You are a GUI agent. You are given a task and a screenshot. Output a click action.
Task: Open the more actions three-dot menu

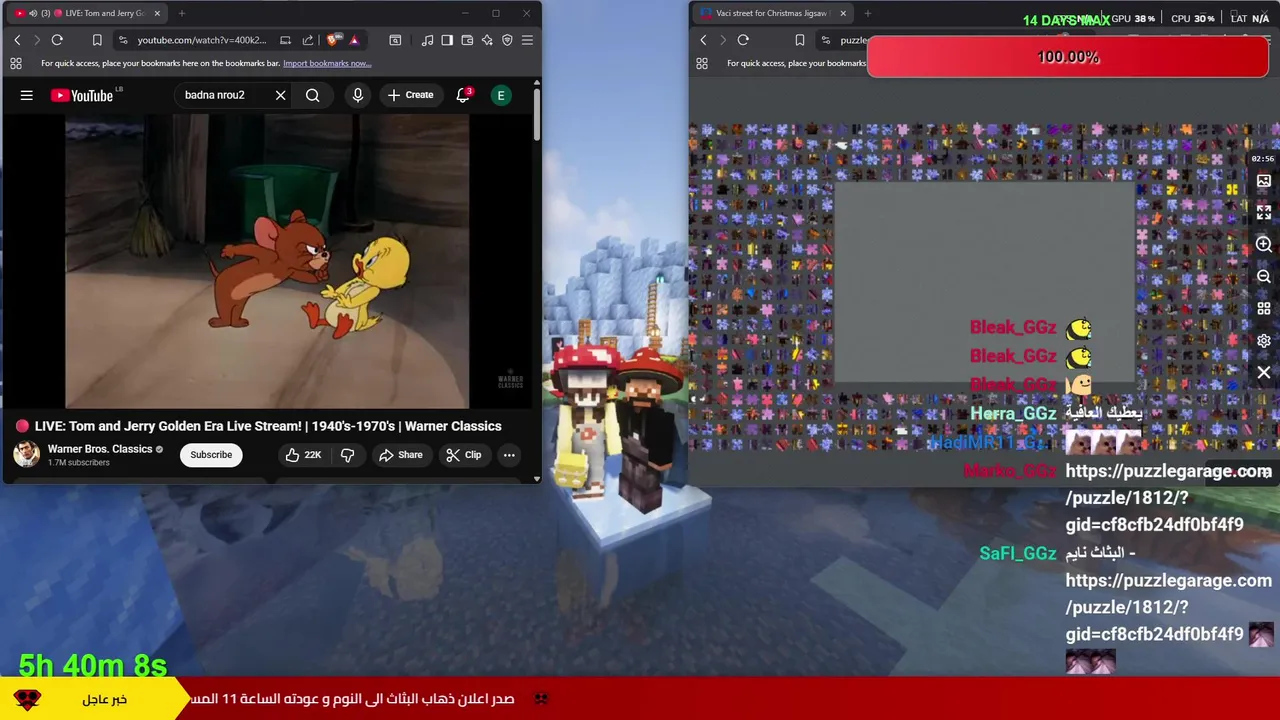pyautogui.click(x=509, y=455)
